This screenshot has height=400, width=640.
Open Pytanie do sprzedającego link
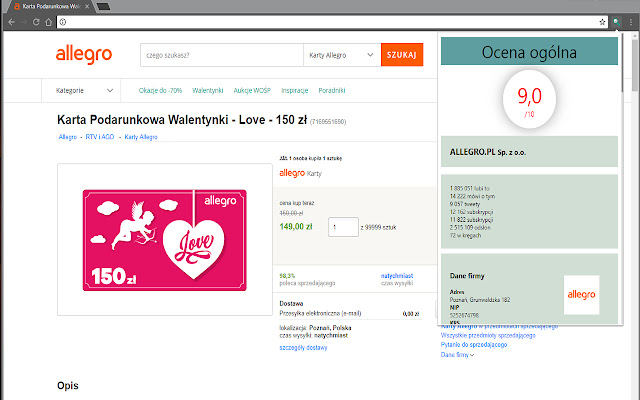coord(474,345)
